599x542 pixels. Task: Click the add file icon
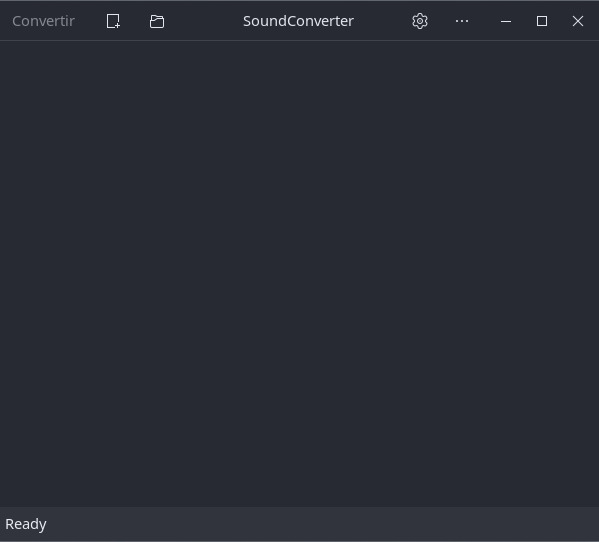click(113, 21)
